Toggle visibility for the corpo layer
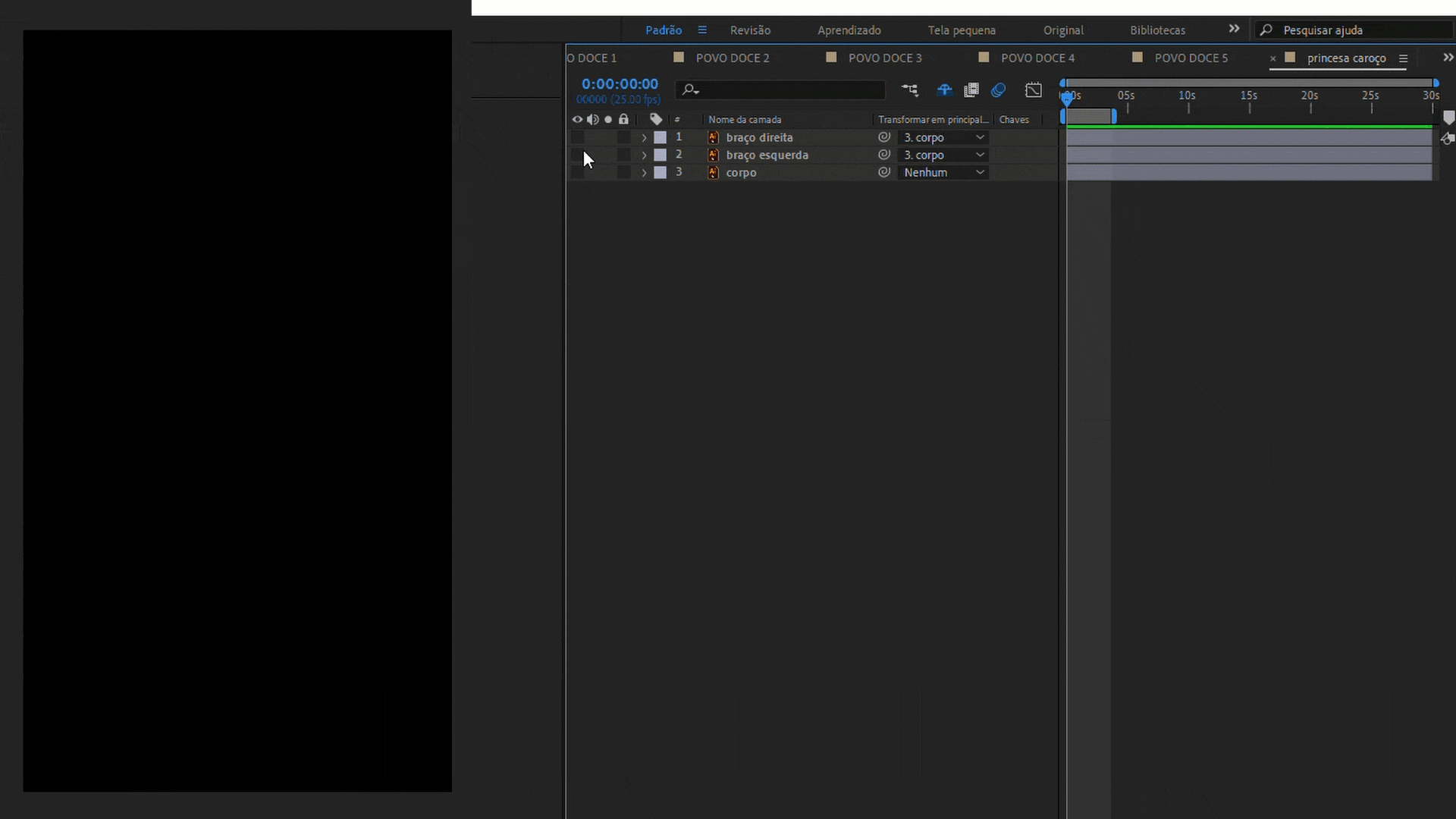Image resolution: width=1456 pixels, height=819 pixels. pos(577,173)
